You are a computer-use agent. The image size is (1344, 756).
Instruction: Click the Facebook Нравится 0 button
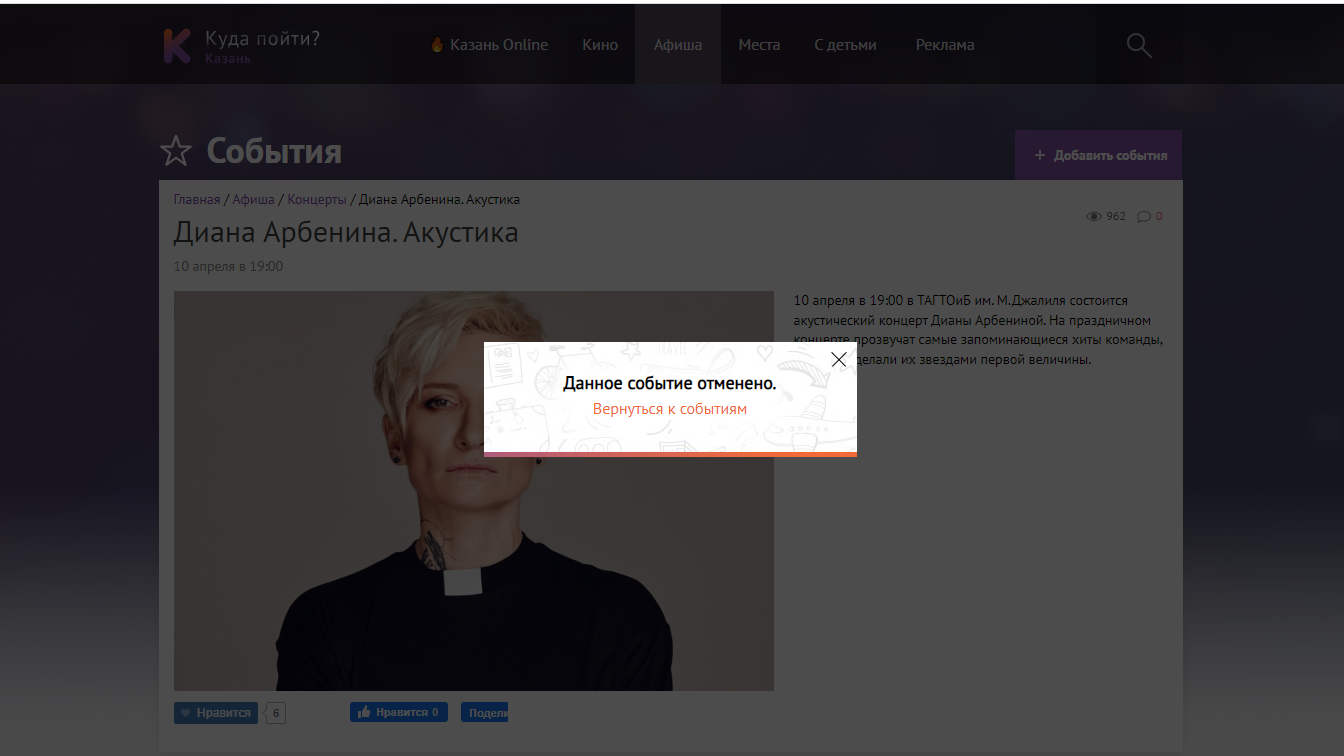pos(399,712)
